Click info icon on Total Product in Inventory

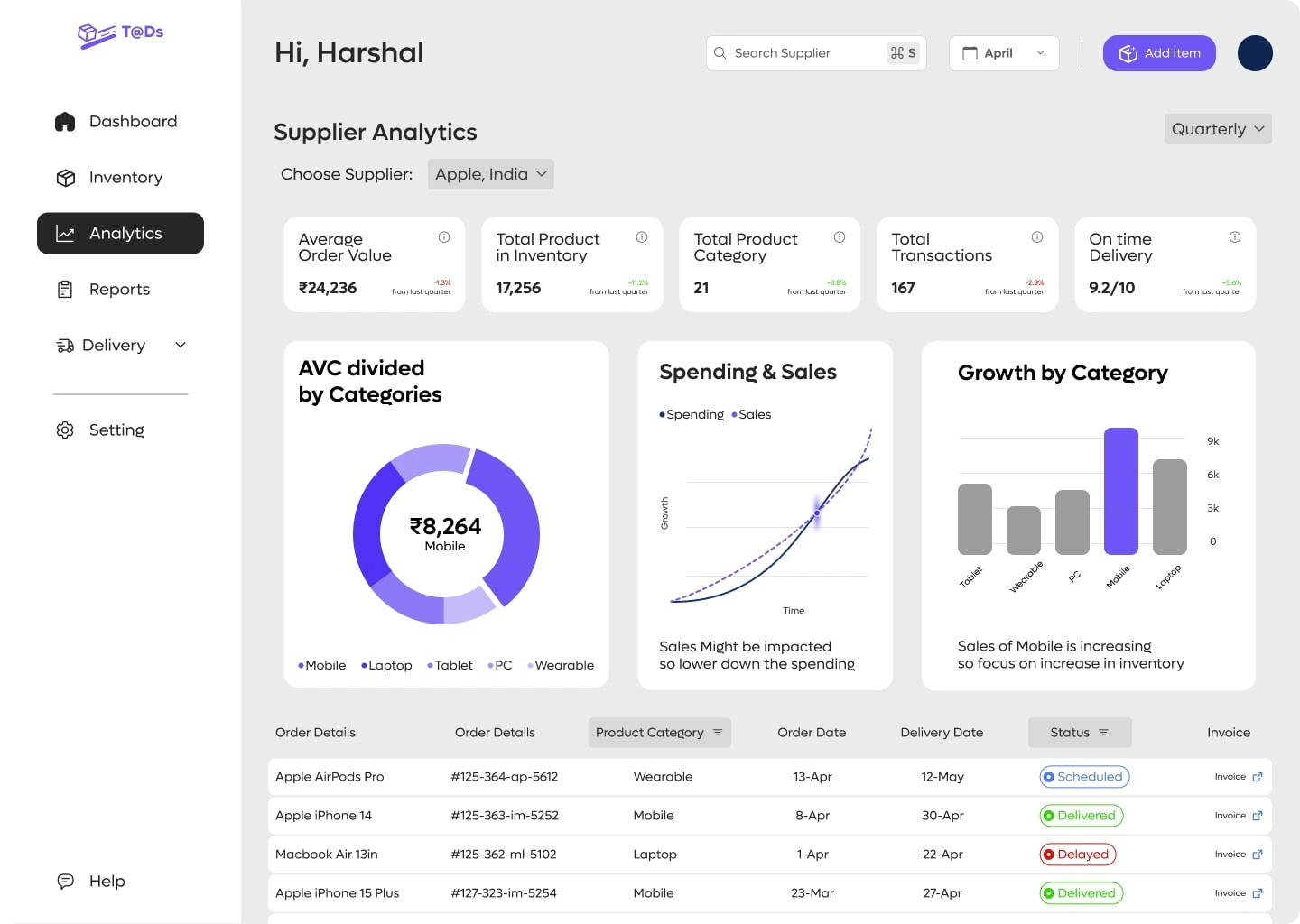642,237
